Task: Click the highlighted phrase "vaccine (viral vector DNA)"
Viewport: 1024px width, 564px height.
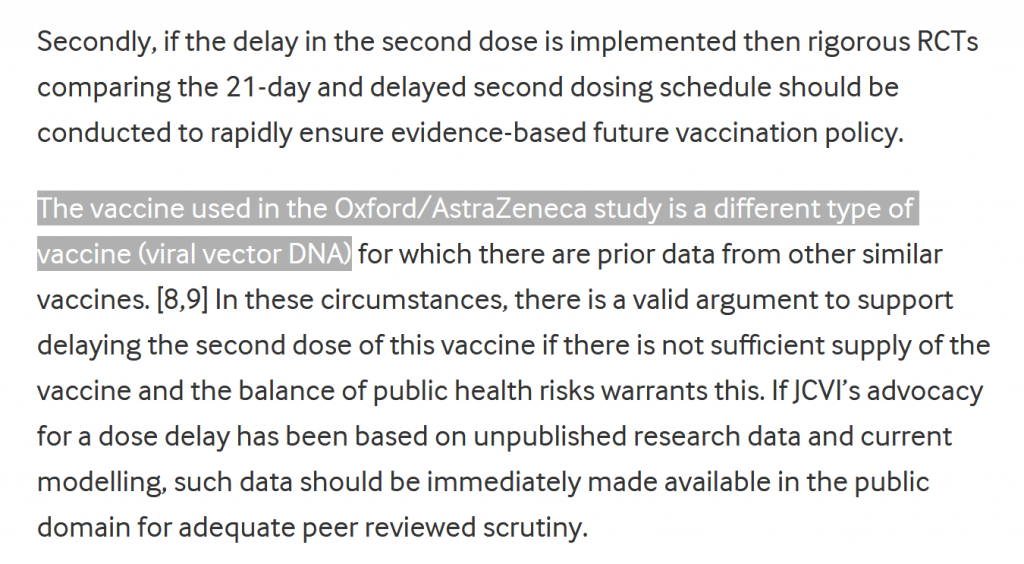Action: (195, 254)
